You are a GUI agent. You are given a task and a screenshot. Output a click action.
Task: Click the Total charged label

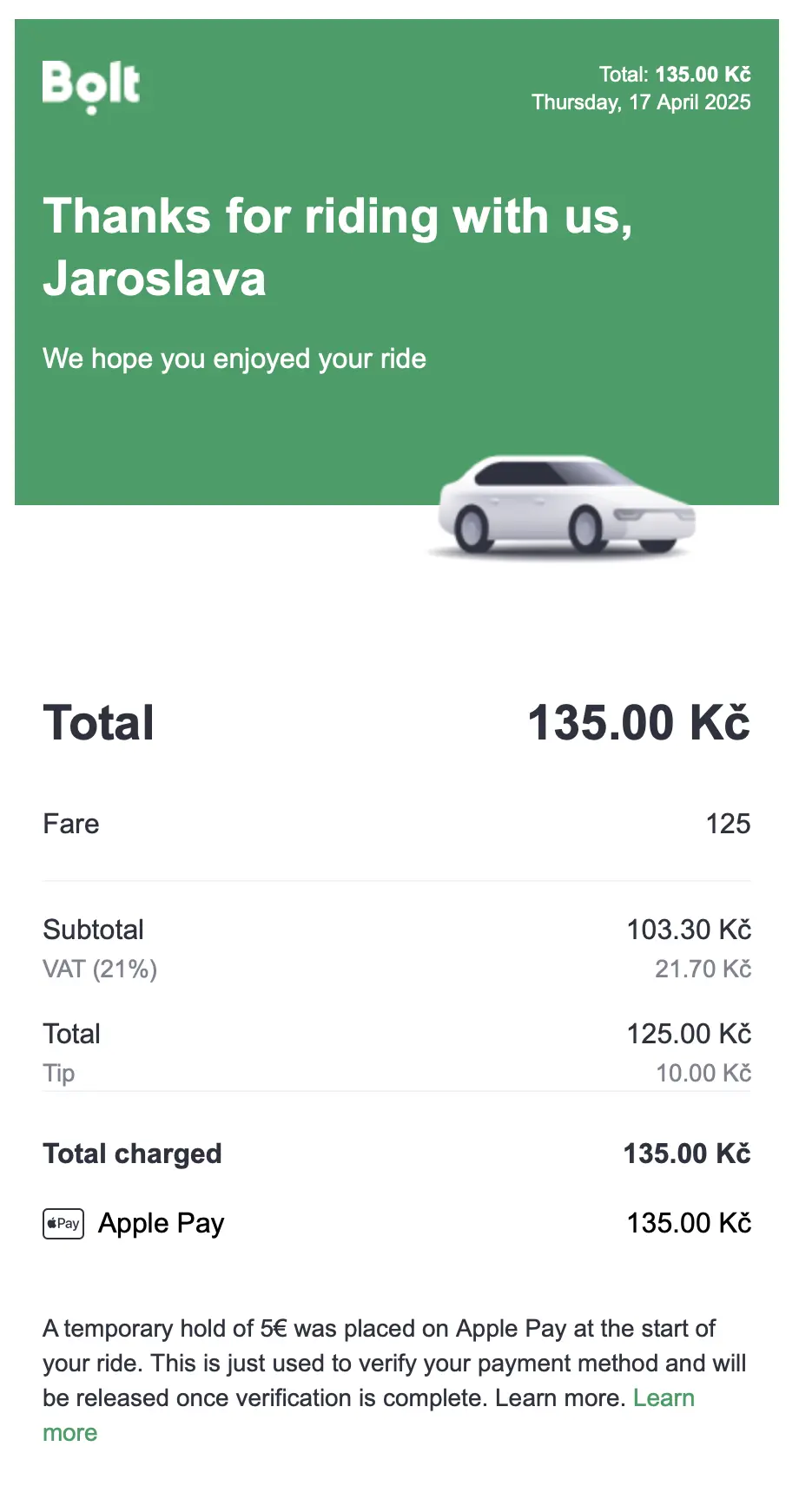pos(133,1154)
